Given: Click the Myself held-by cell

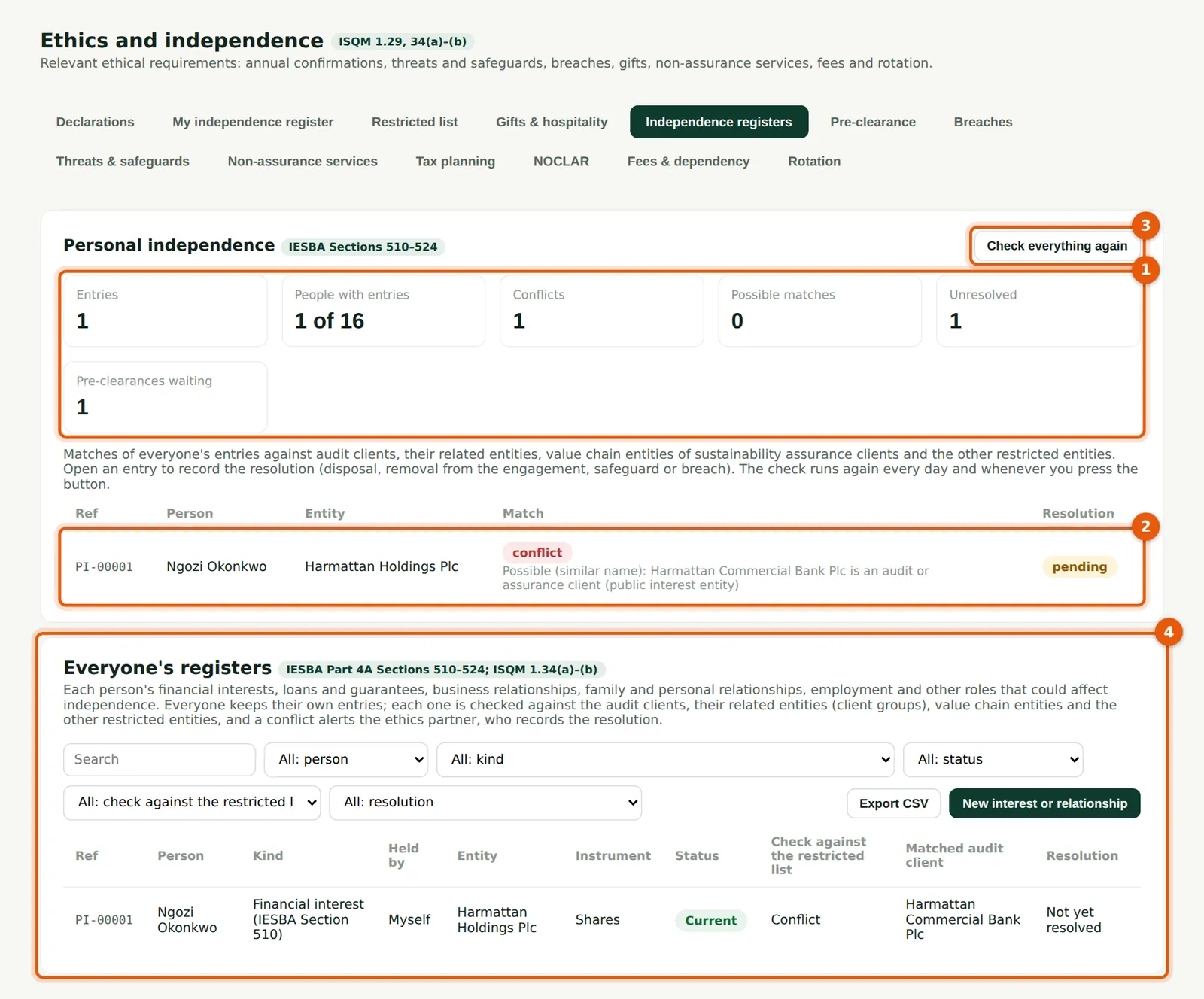Looking at the screenshot, I should pyautogui.click(x=409, y=920).
